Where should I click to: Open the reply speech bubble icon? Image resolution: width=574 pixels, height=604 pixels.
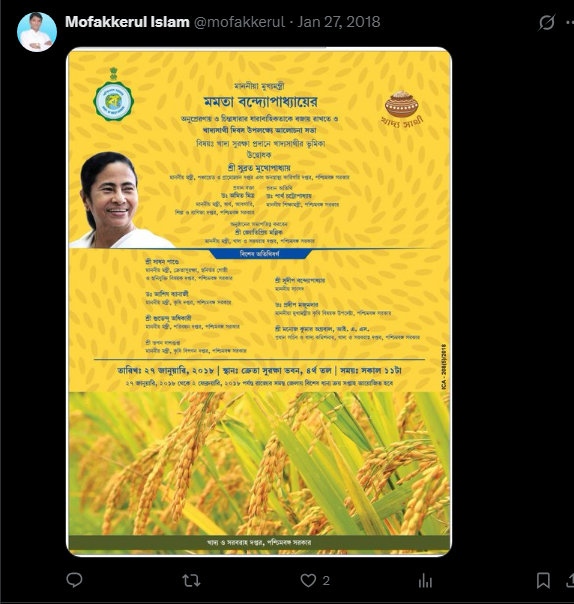click(74, 580)
